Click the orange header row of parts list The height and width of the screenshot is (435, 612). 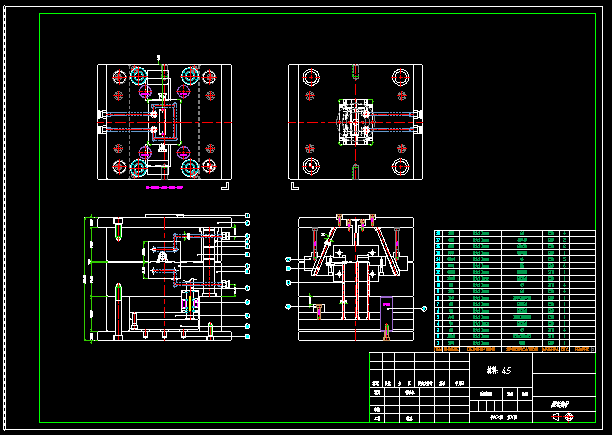coord(514,349)
